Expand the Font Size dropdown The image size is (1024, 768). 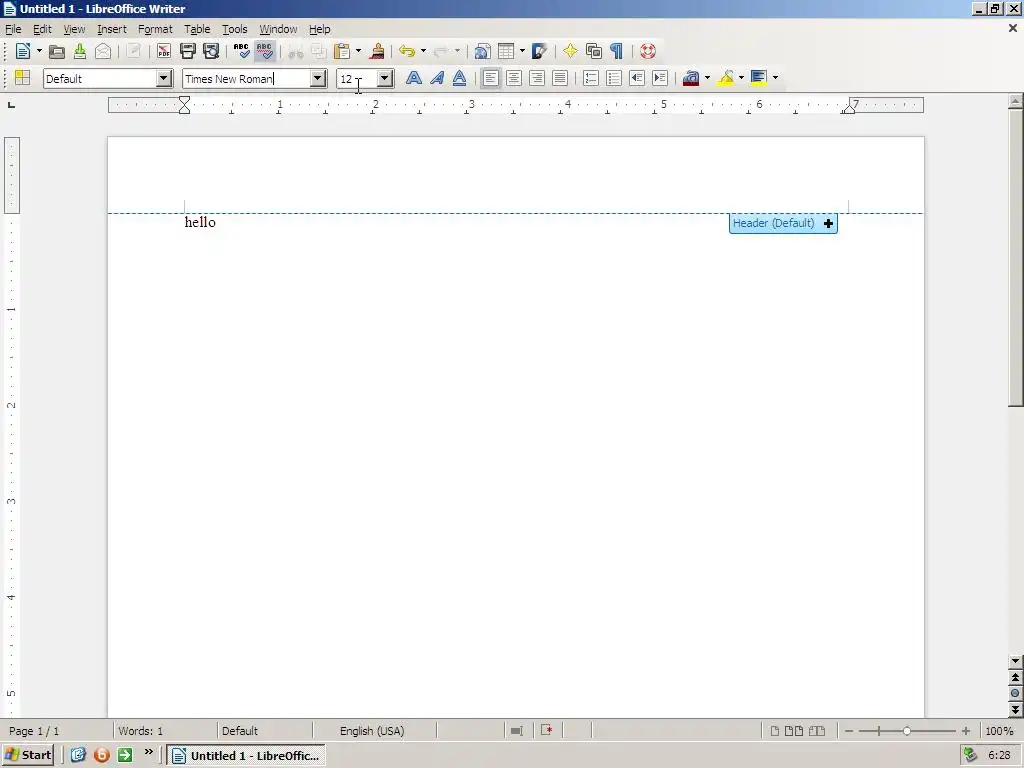[385, 78]
